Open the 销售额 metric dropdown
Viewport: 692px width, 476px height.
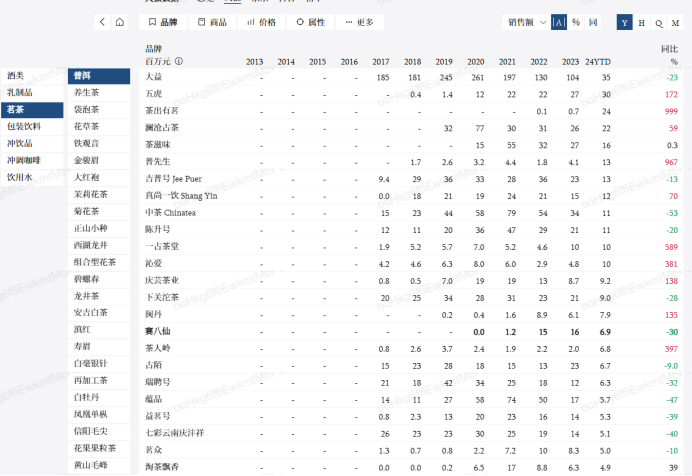click(525, 22)
